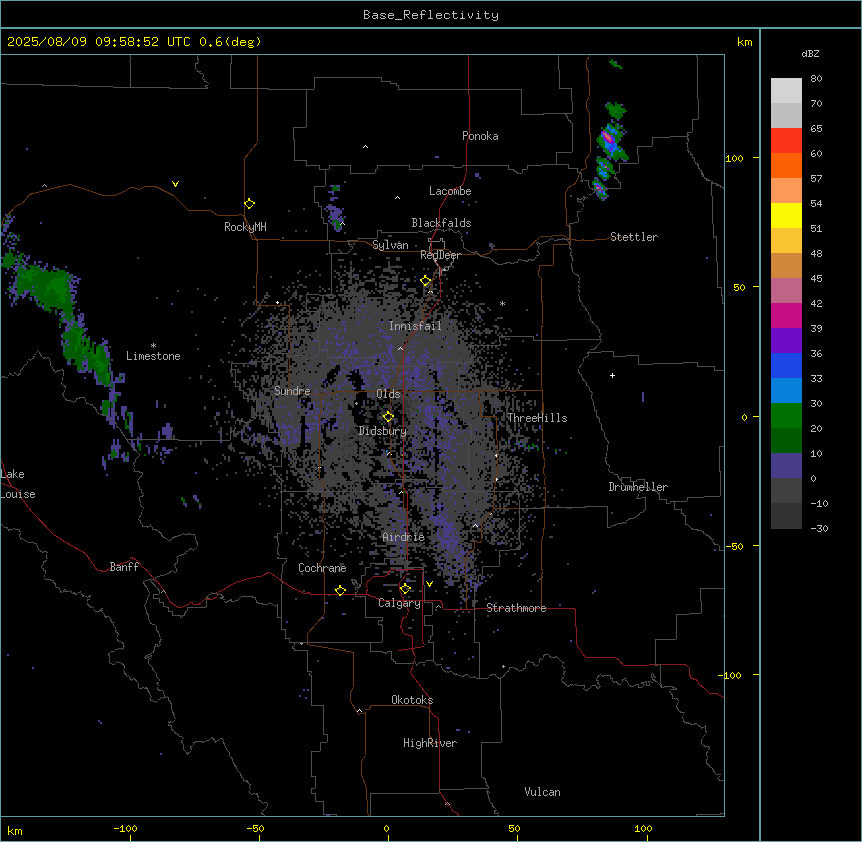Click the Innisfail town label
This screenshot has width=862, height=842.
tap(415, 326)
